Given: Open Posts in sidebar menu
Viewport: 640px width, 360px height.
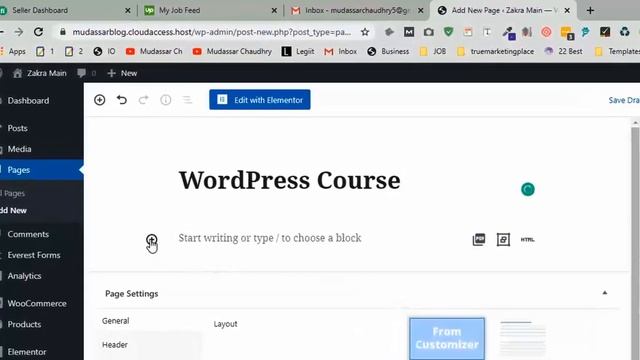Looking at the screenshot, I should coord(18,128).
